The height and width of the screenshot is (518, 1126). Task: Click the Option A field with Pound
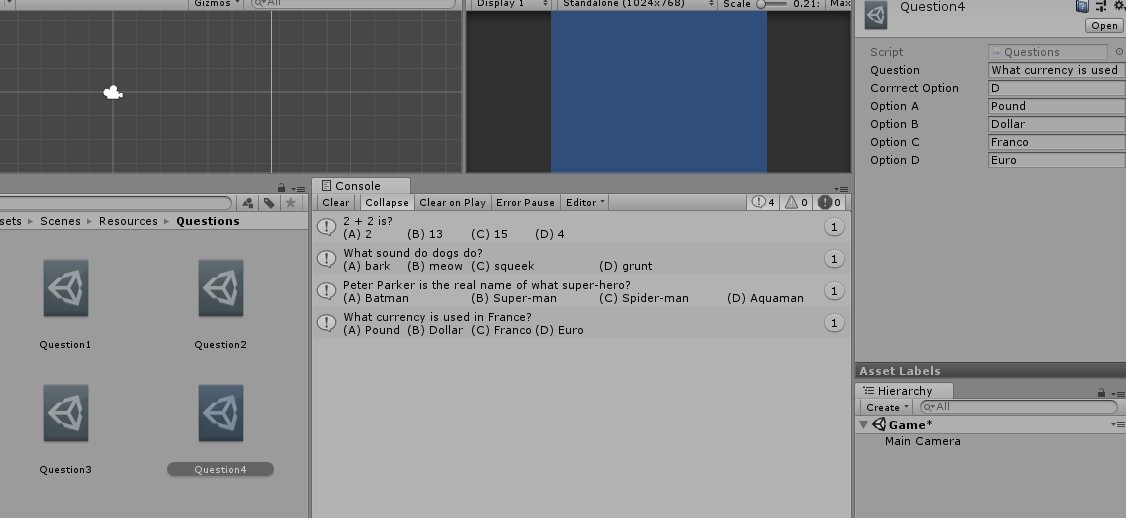click(x=1056, y=106)
